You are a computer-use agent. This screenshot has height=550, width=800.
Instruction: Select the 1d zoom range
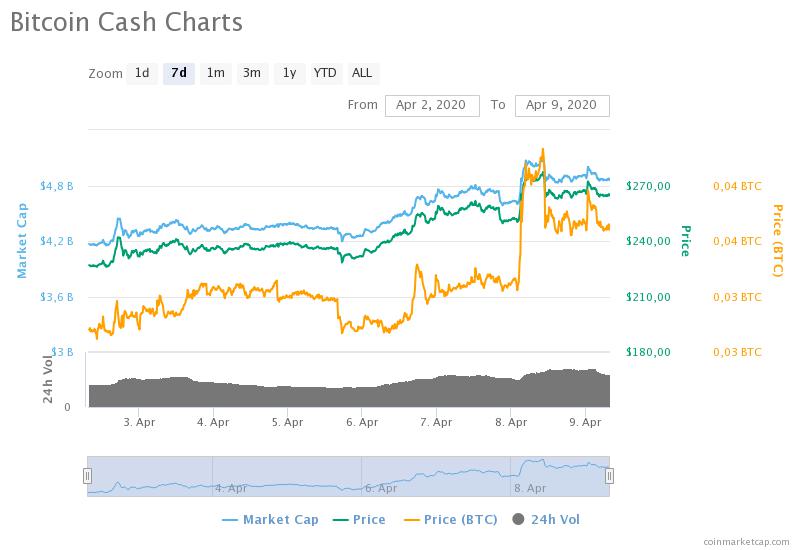[x=142, y=73]
